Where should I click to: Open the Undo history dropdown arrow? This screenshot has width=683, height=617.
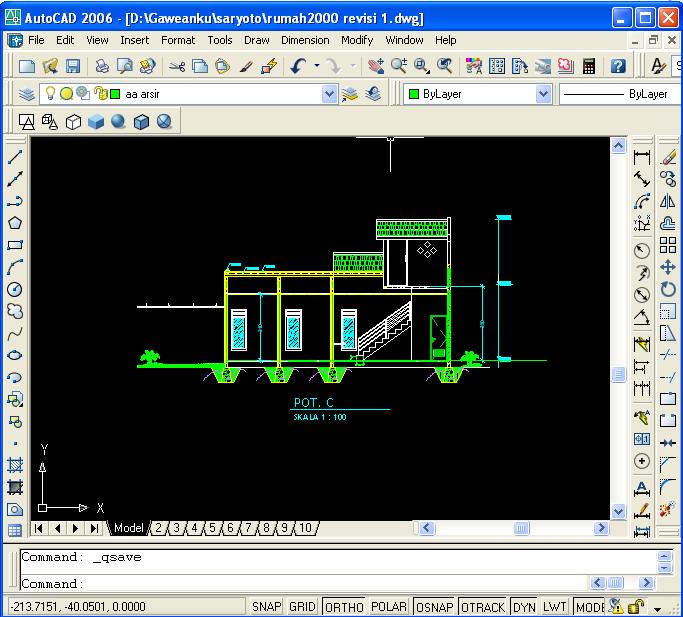point(317,66)
